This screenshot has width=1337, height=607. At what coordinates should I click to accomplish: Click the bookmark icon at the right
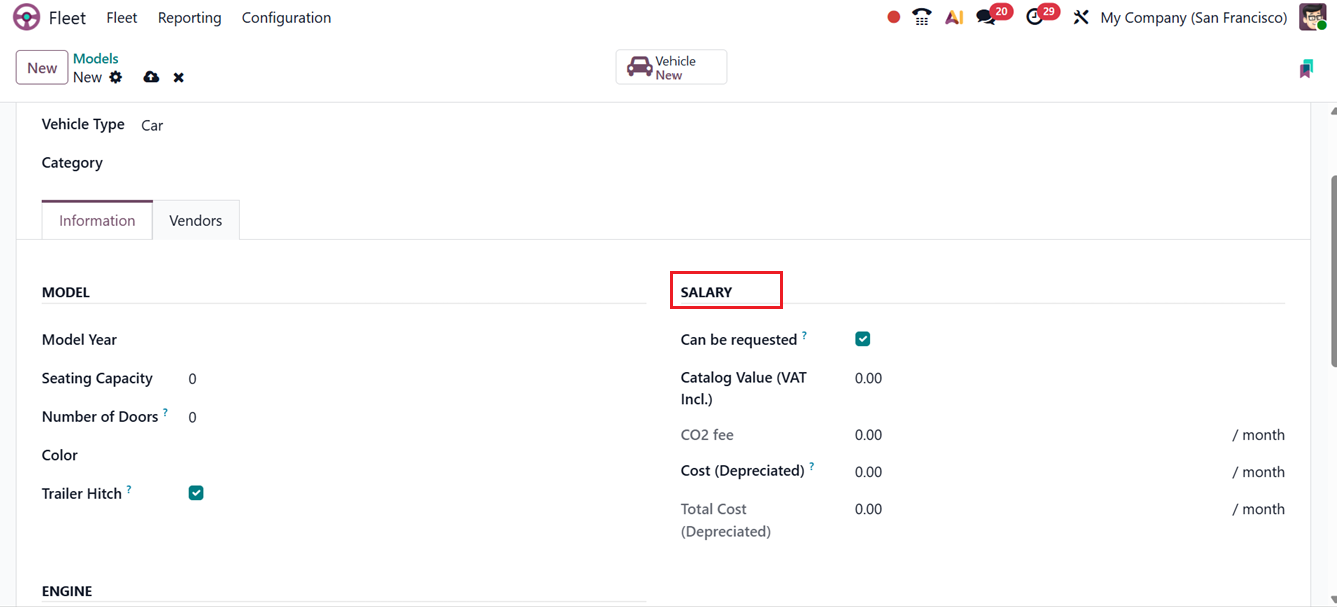point(1306,68)
